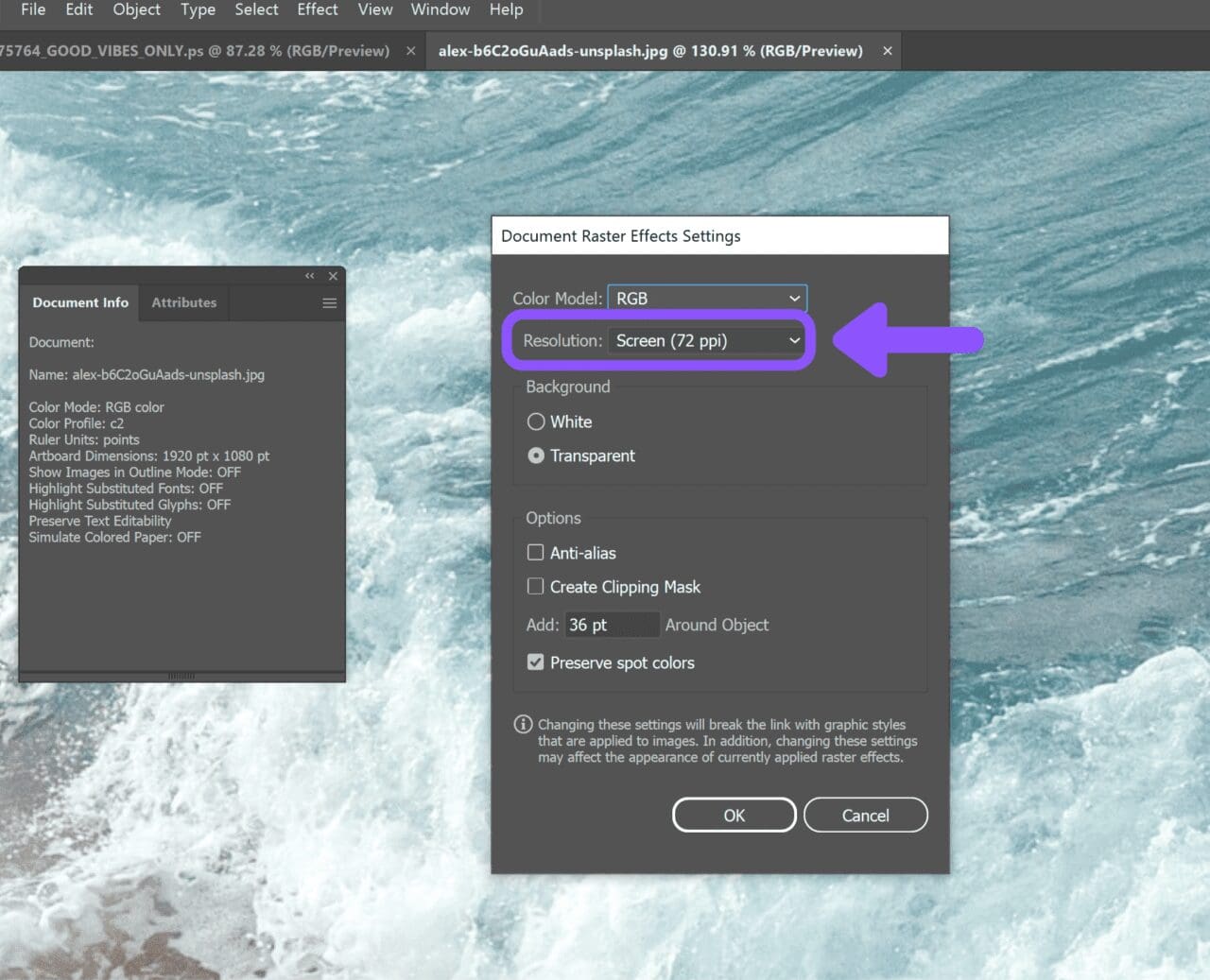Switch to the Attributes tab

pos(183,302)
